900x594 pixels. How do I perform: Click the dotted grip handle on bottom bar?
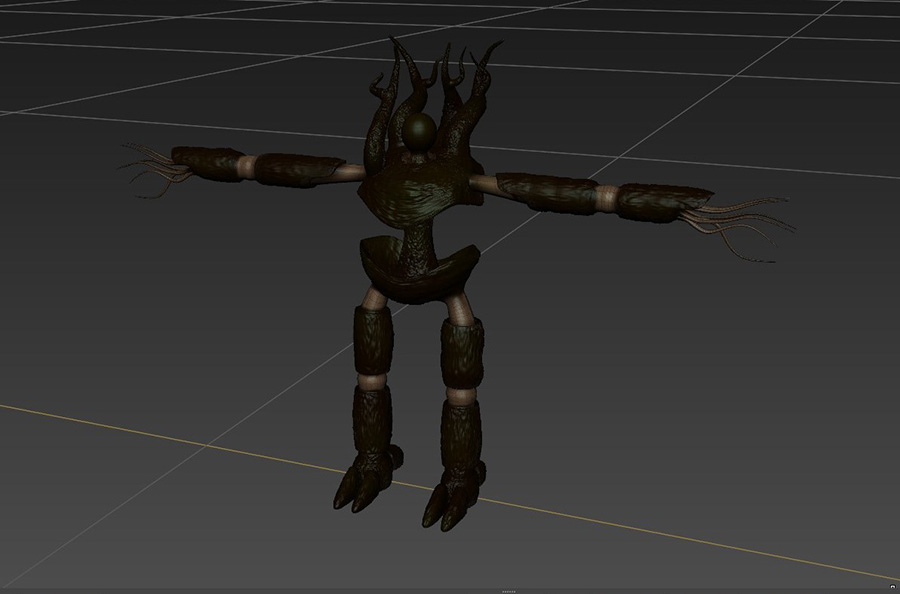click(508, 591)
